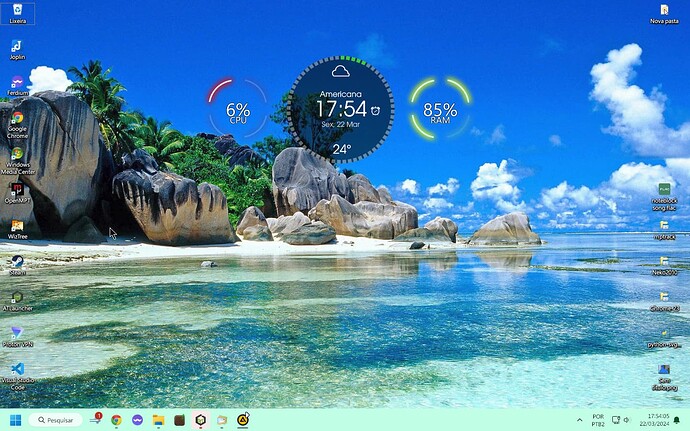Select the Proton VPN desktop icon
This screenshot has height=431, width=690.
(17, 333)
